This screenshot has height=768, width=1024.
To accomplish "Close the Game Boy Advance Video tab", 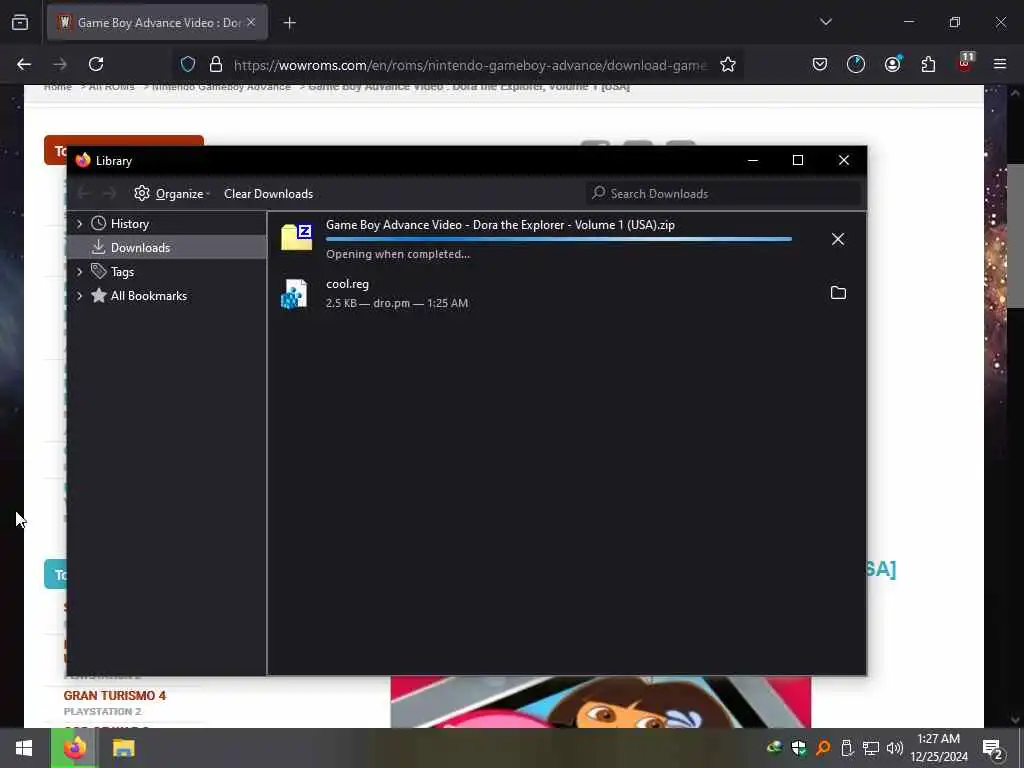I will pos(251,23).
